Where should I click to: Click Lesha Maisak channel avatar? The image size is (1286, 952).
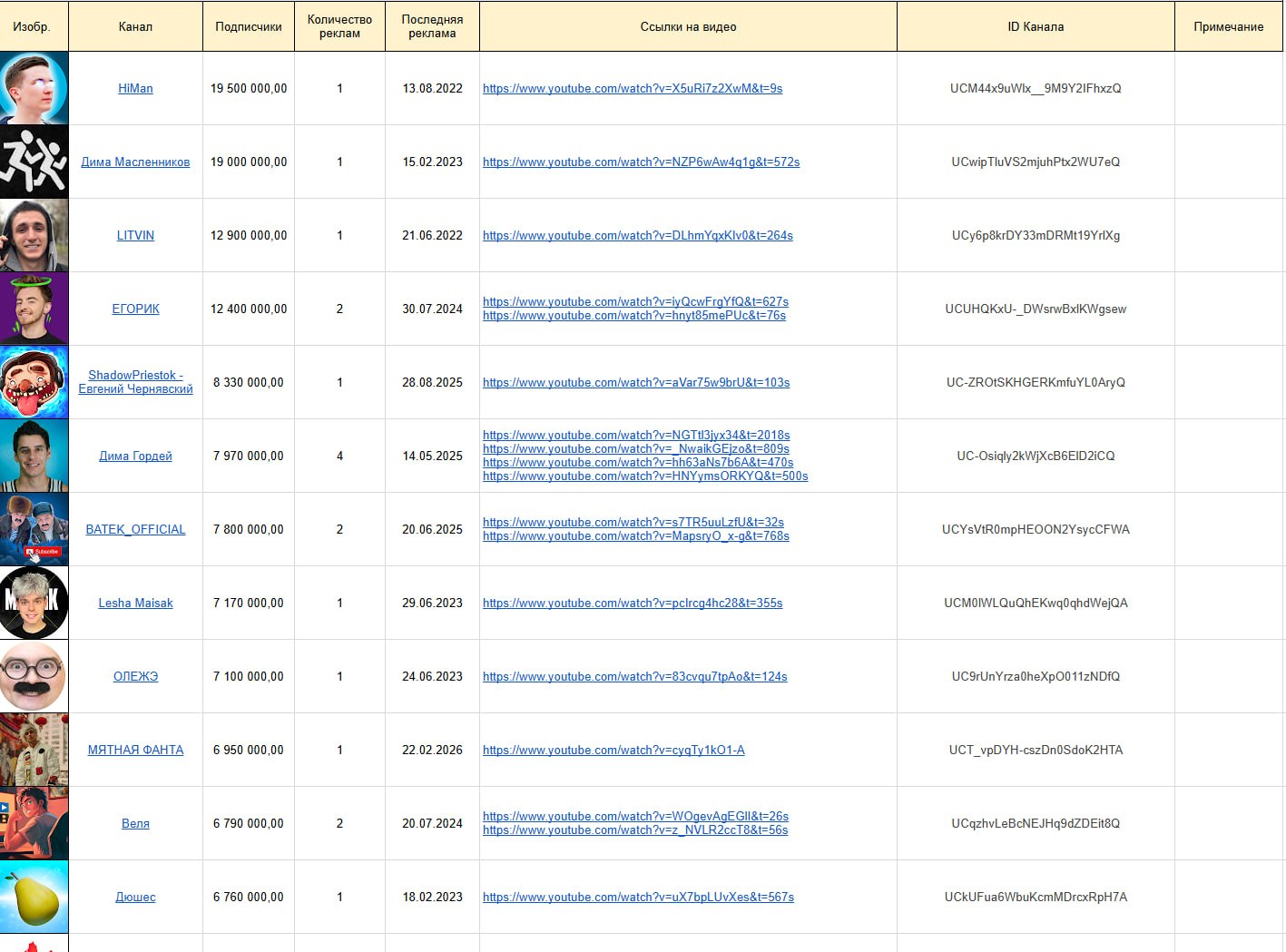point(34,603)
